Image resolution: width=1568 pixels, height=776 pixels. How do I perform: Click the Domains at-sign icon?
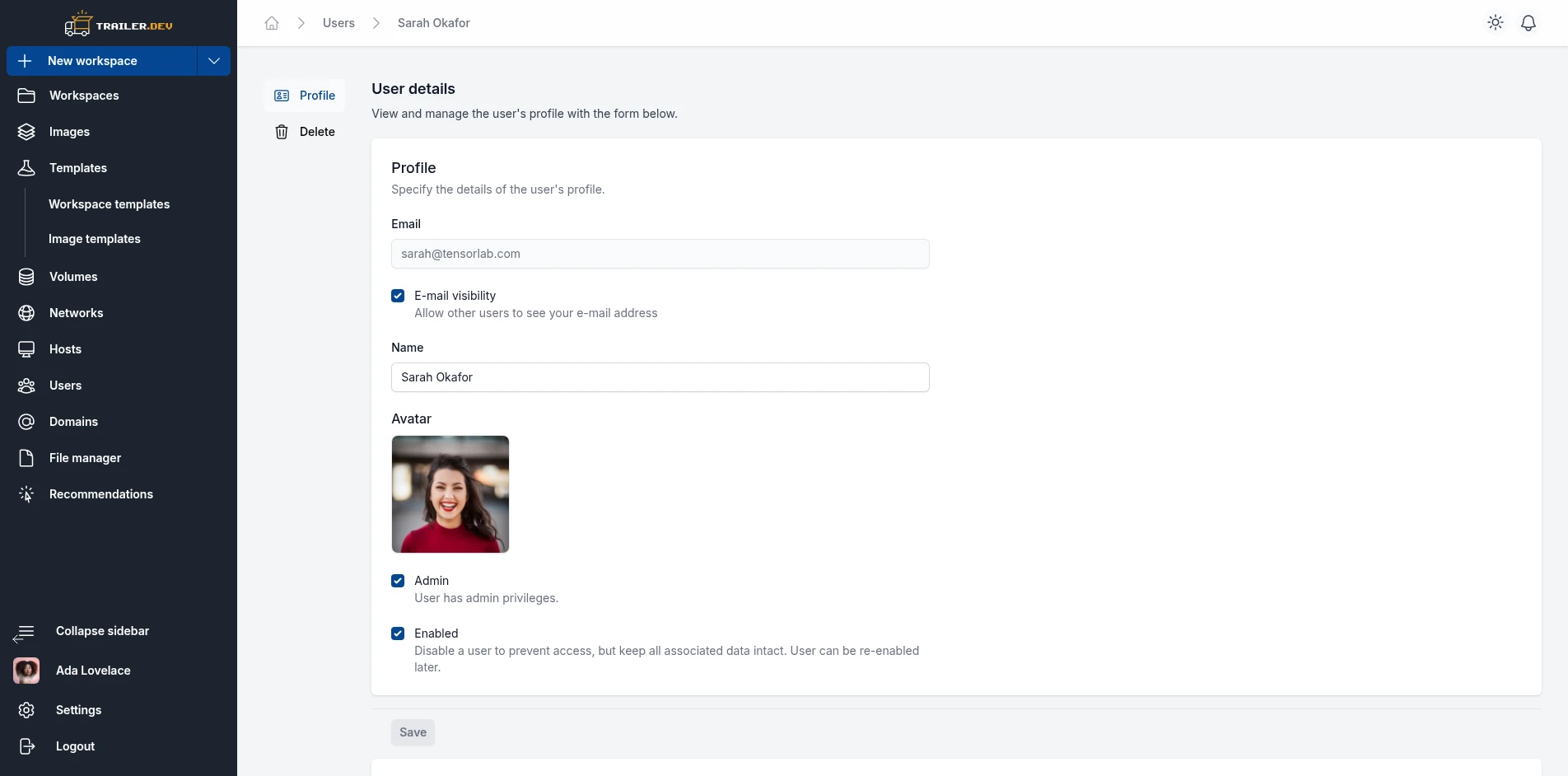[x=26, y=422]
